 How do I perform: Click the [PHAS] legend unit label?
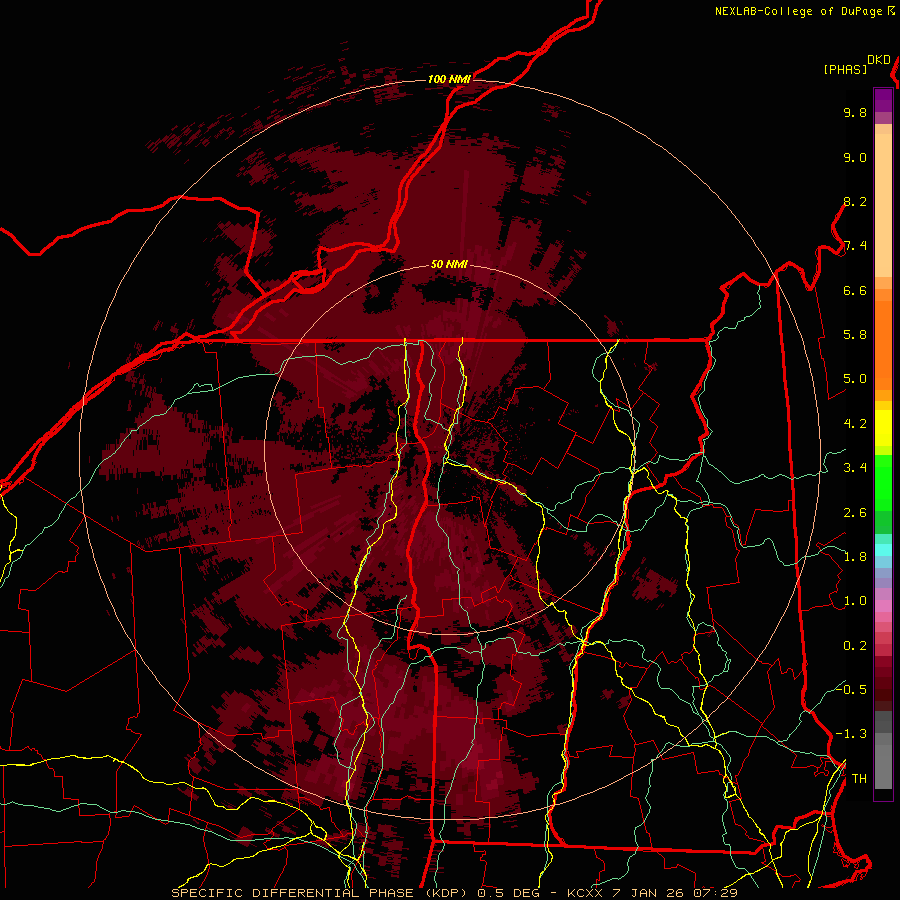845,70
